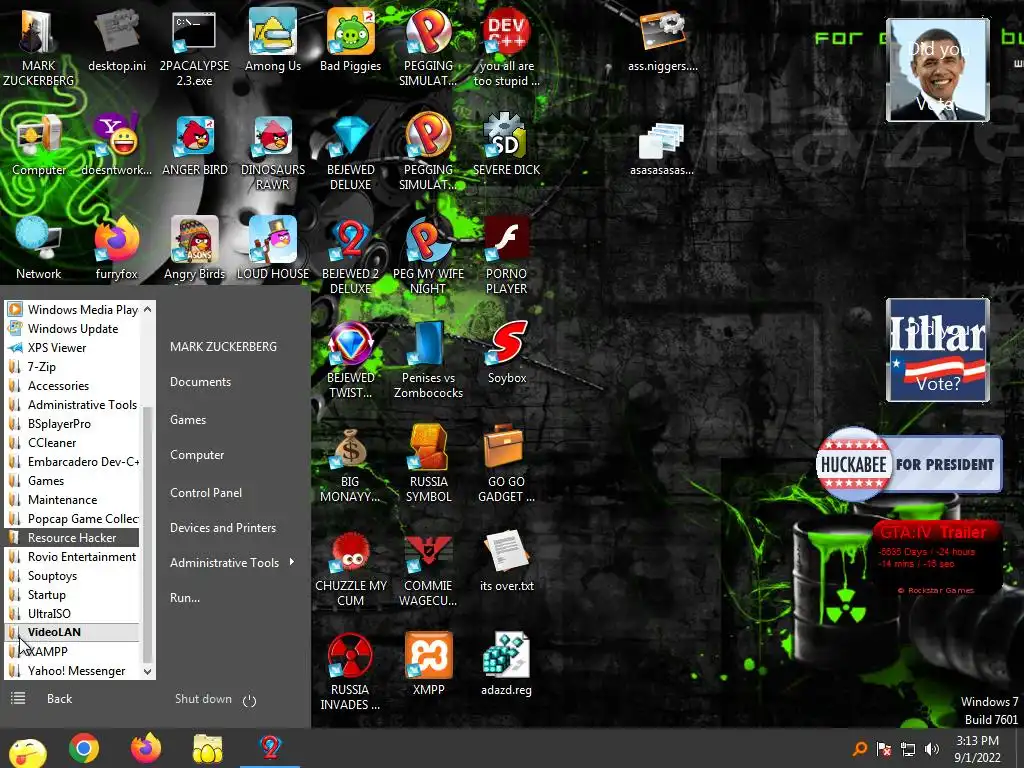Open the desktop.ini file icon
The height and width of the screenshot is (768, 1024).
tap(117, 40)
